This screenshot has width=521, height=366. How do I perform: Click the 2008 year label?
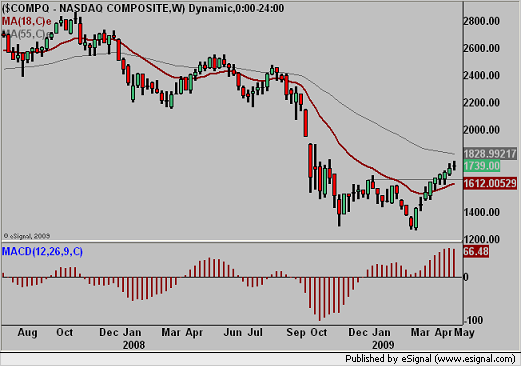click(x=134, y=345)
